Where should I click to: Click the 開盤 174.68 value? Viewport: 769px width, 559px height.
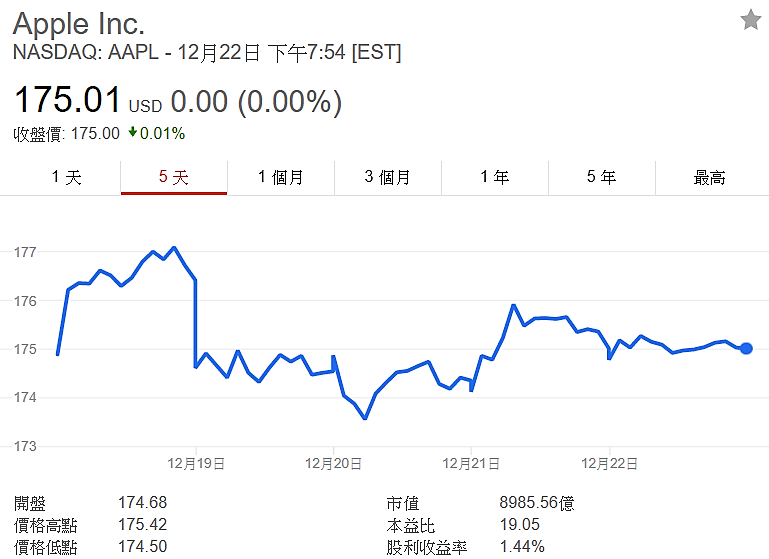(142, 503)
